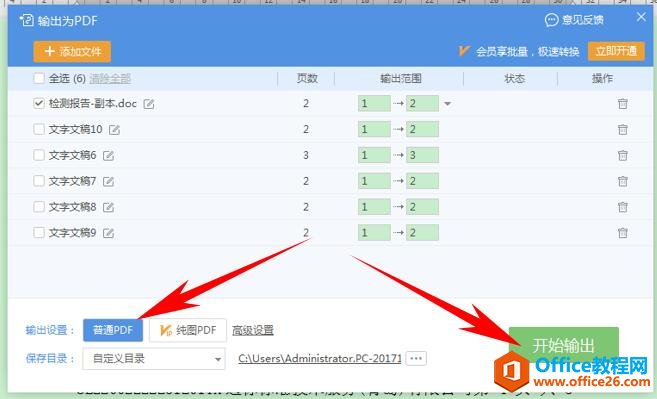The image size is (657, 399).
Task: Click end page field of 文字文稿10
Action: pyautogui.click(x=422, y=129)
